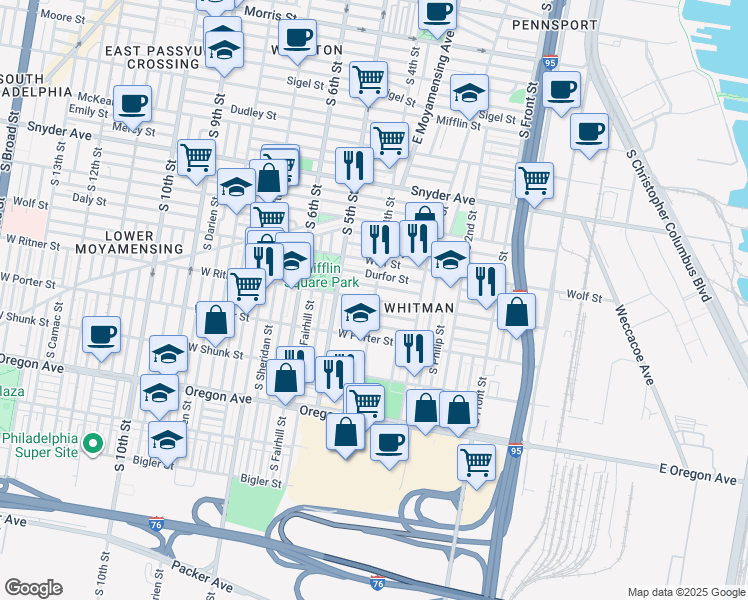748x600 pixels.
Task: Click the Packer Ave street label
Action: point(202,576)
